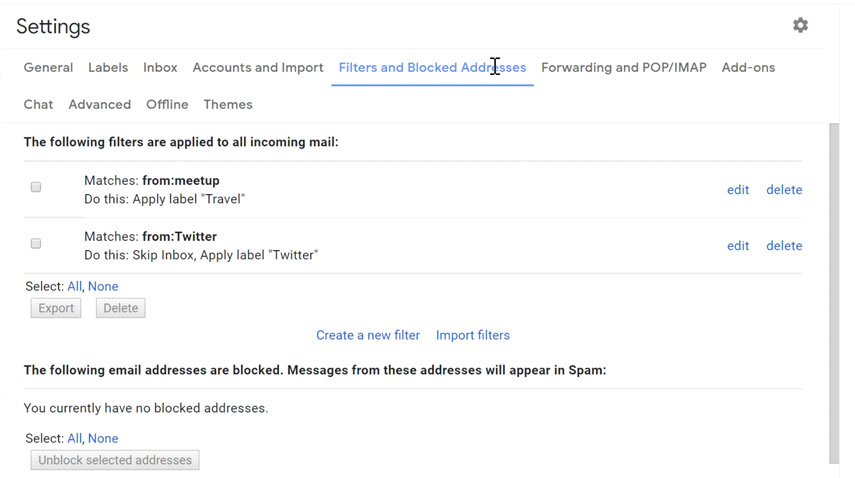Click the Import filters link
The height and width of the screenshot is (478, 855).
click(x=473, y=336)
